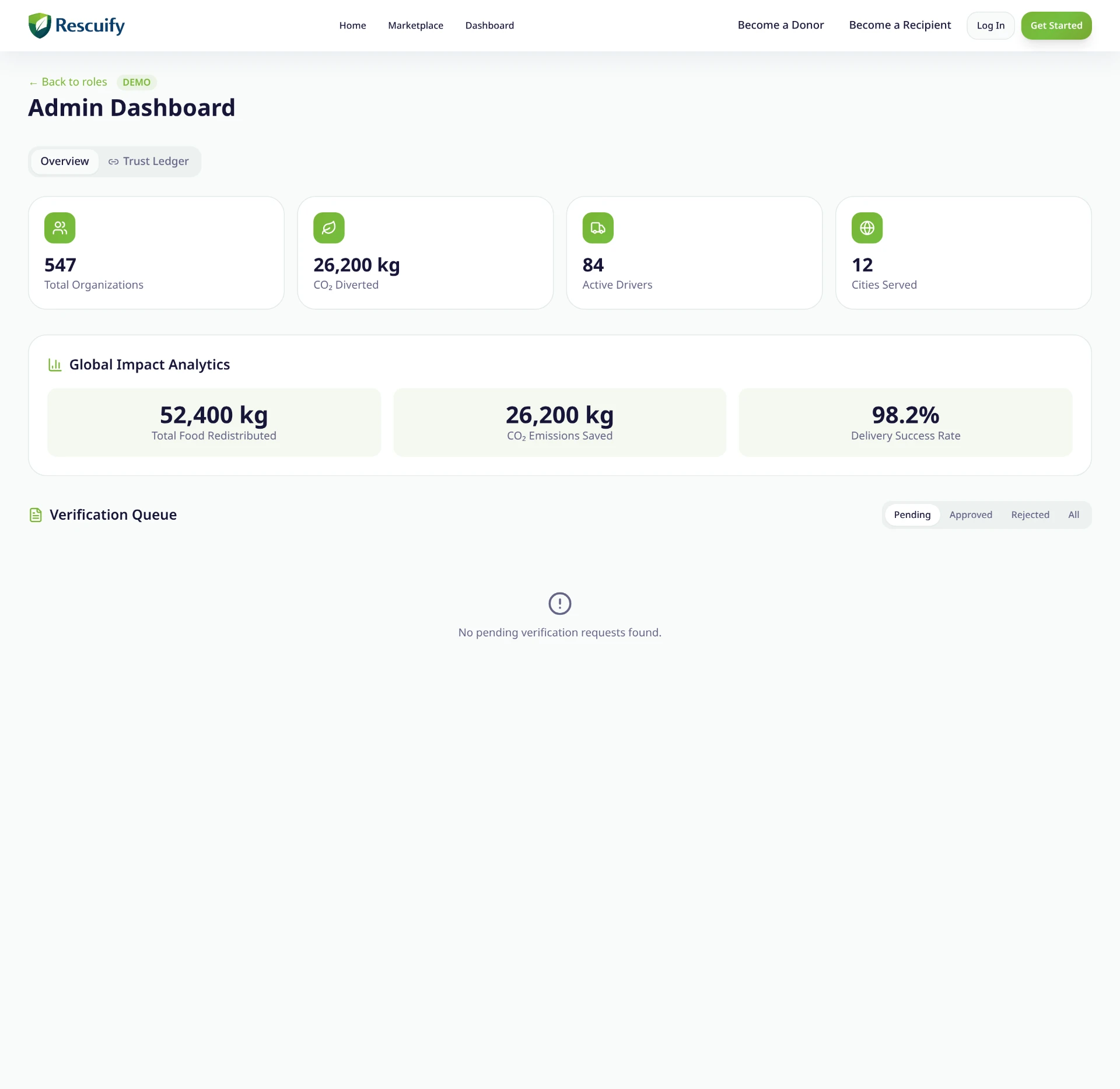Click the 52,400 kg Total Food Redistributed tile

(213, 423)
